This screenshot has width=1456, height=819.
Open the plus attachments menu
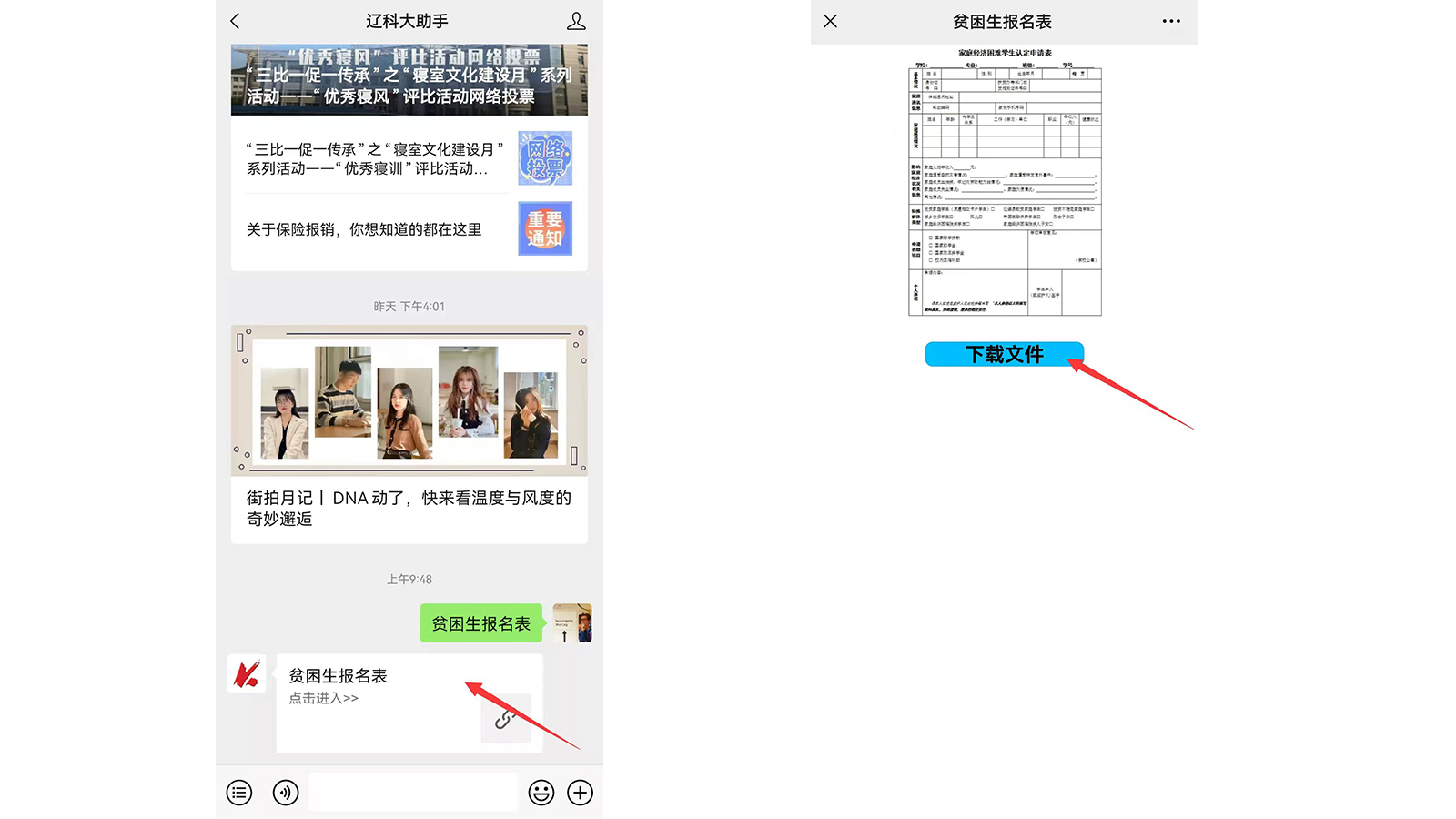click(580, 793)
